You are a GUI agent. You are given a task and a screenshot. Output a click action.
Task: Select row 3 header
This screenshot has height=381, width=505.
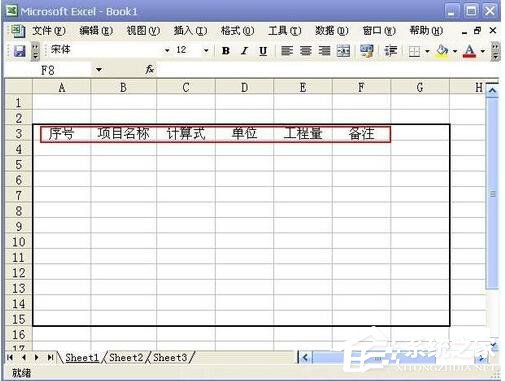coord(19,134)
